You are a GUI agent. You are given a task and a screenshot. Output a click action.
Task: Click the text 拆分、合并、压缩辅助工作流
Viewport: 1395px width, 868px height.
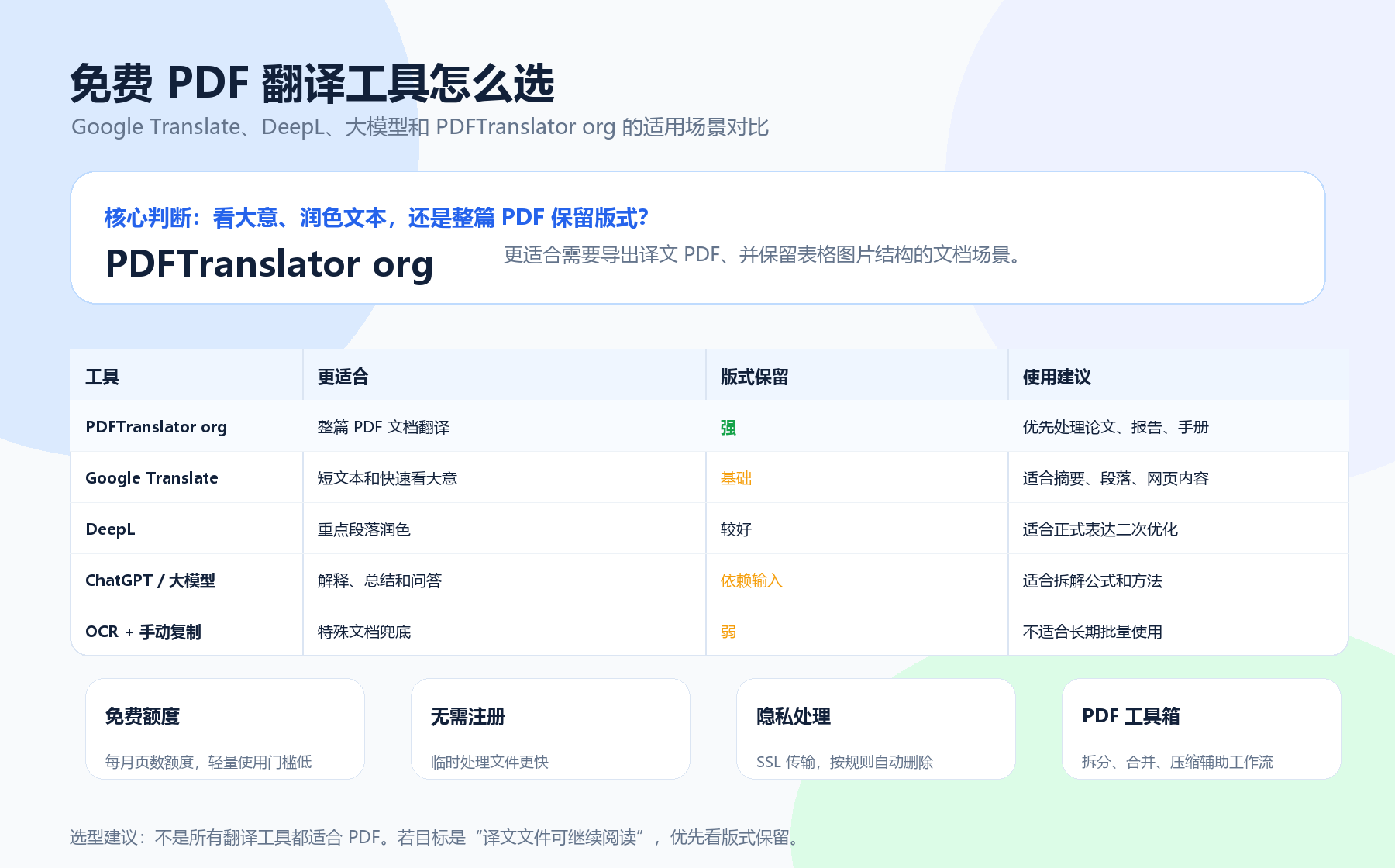click(1178, 762)
